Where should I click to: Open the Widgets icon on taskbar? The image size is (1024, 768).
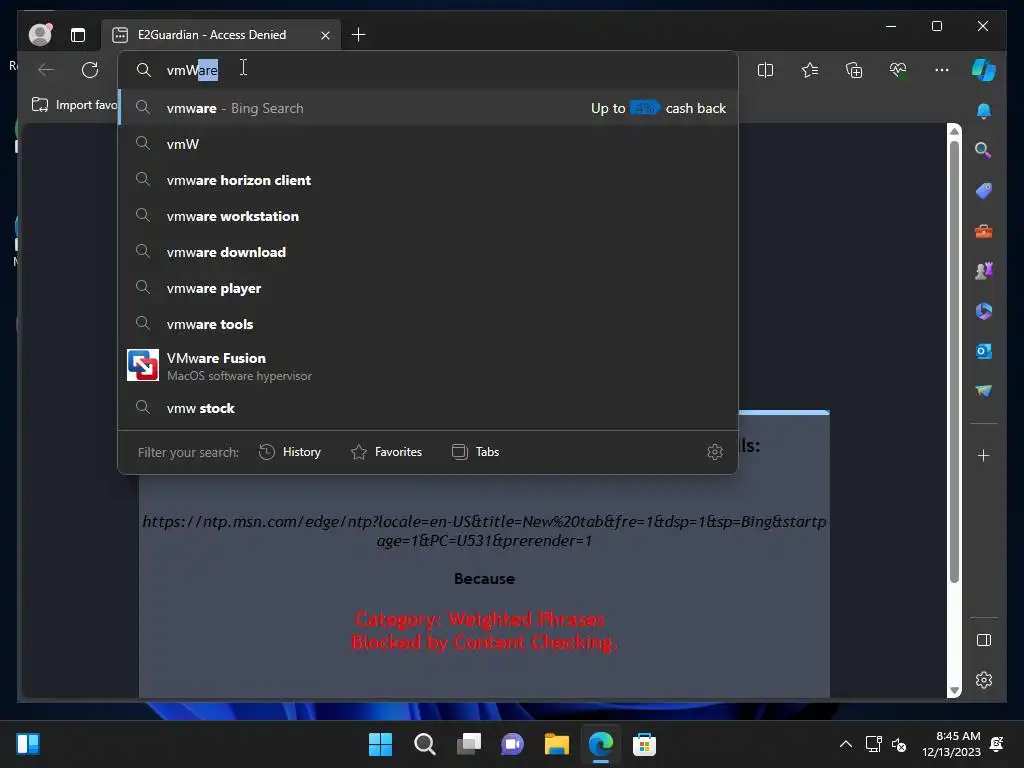[28, 744]
